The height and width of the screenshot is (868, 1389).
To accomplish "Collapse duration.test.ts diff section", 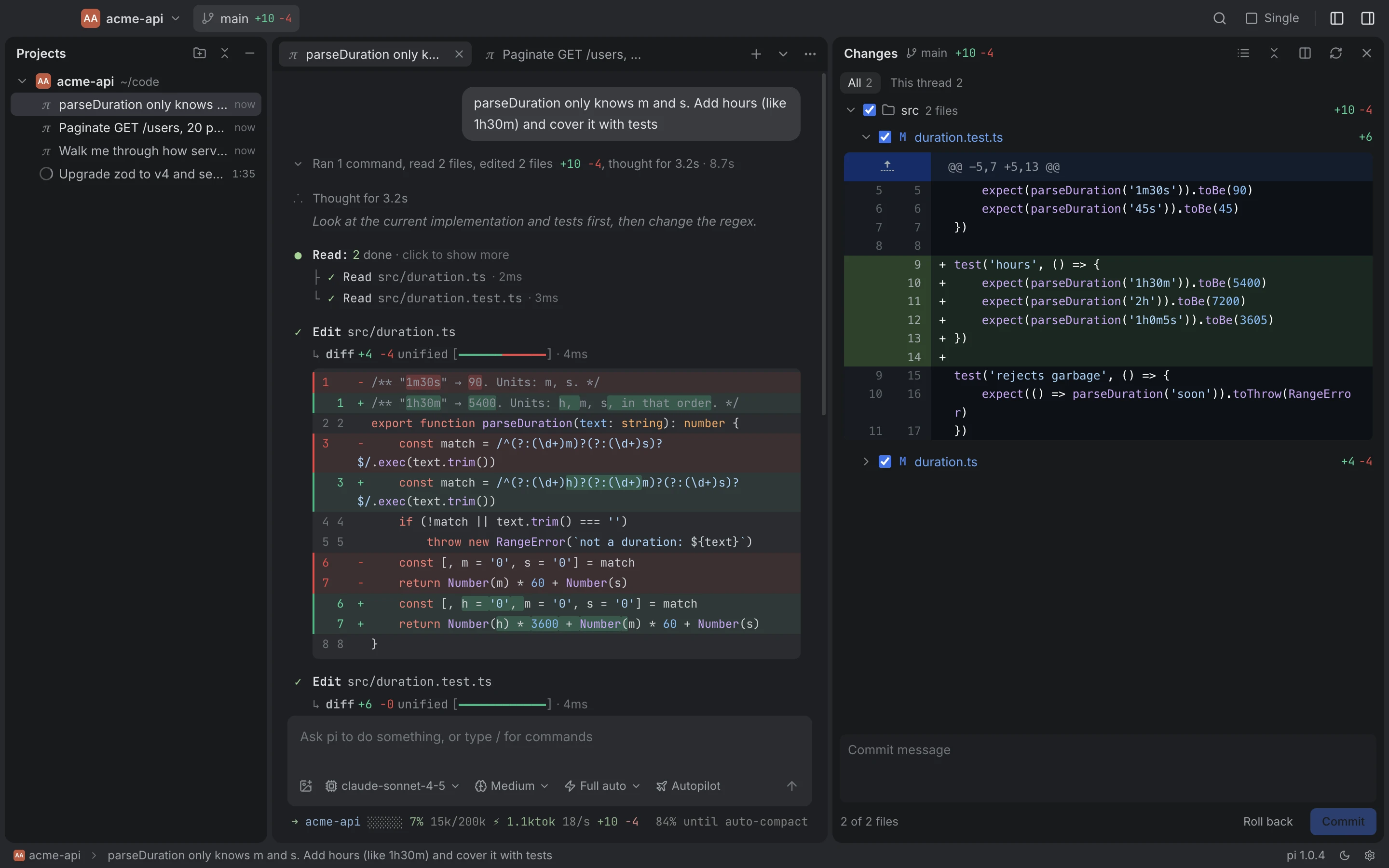I will click(866, 137).
